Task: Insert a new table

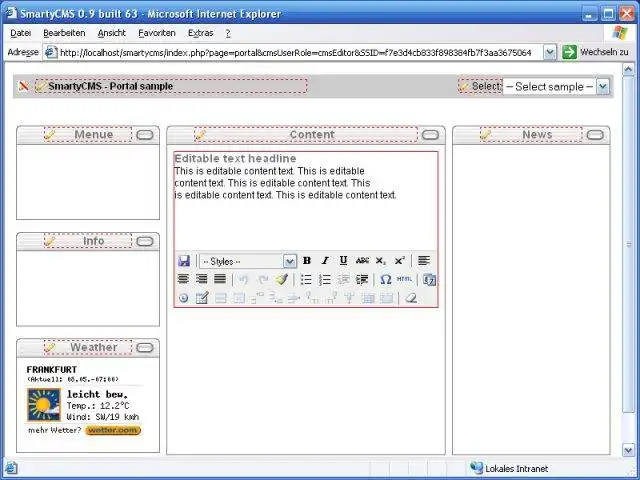Action: coord(202,298)
